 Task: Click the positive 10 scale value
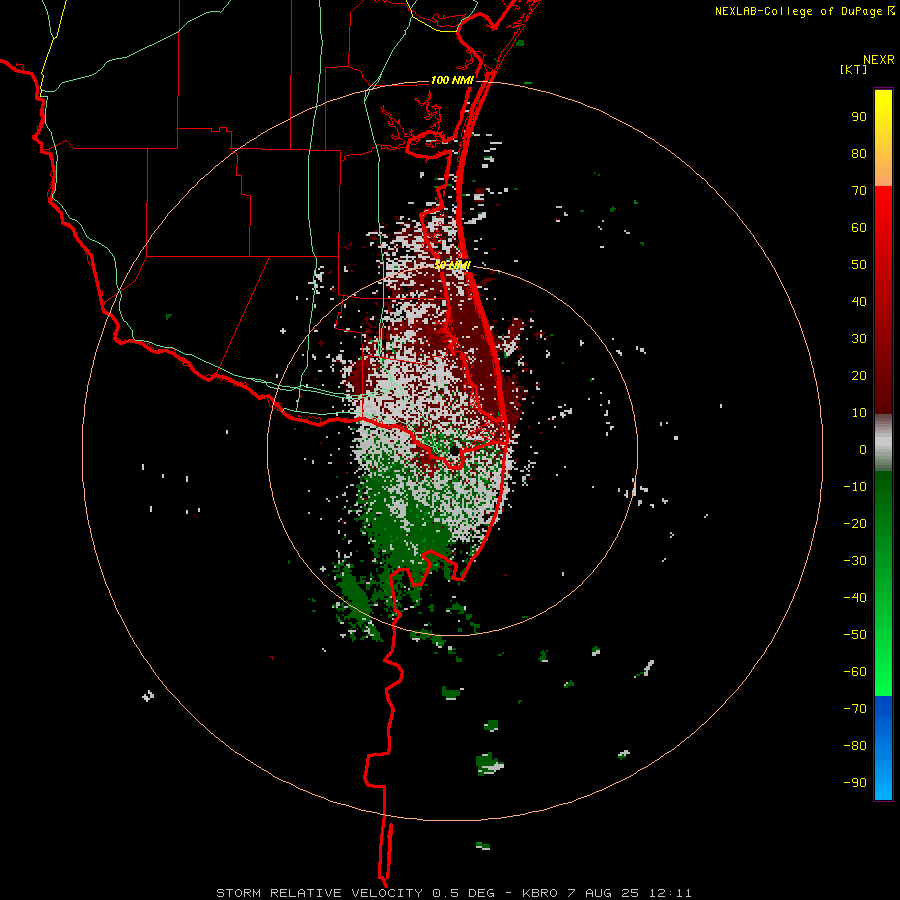(x=859, y=413)
